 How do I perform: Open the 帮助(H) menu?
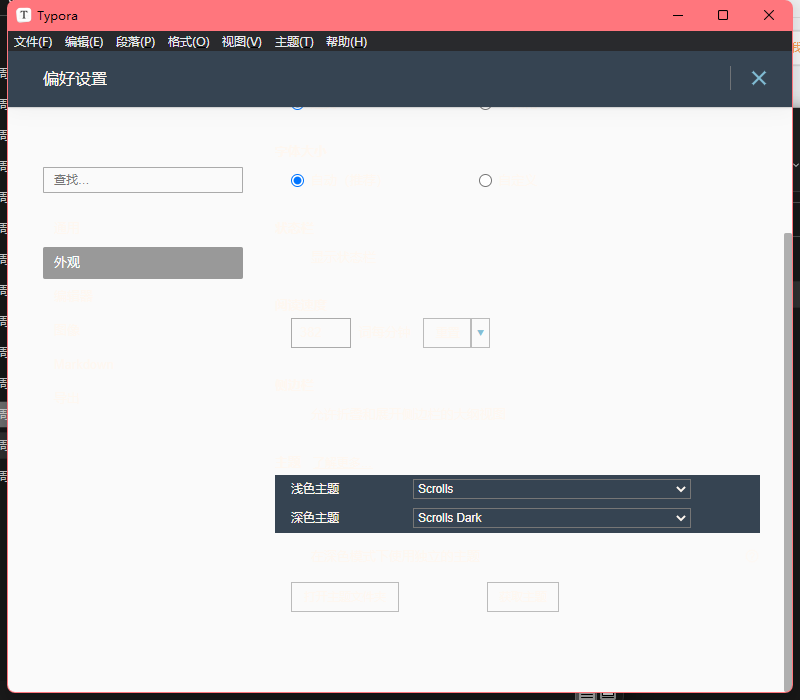pos(346,42)
